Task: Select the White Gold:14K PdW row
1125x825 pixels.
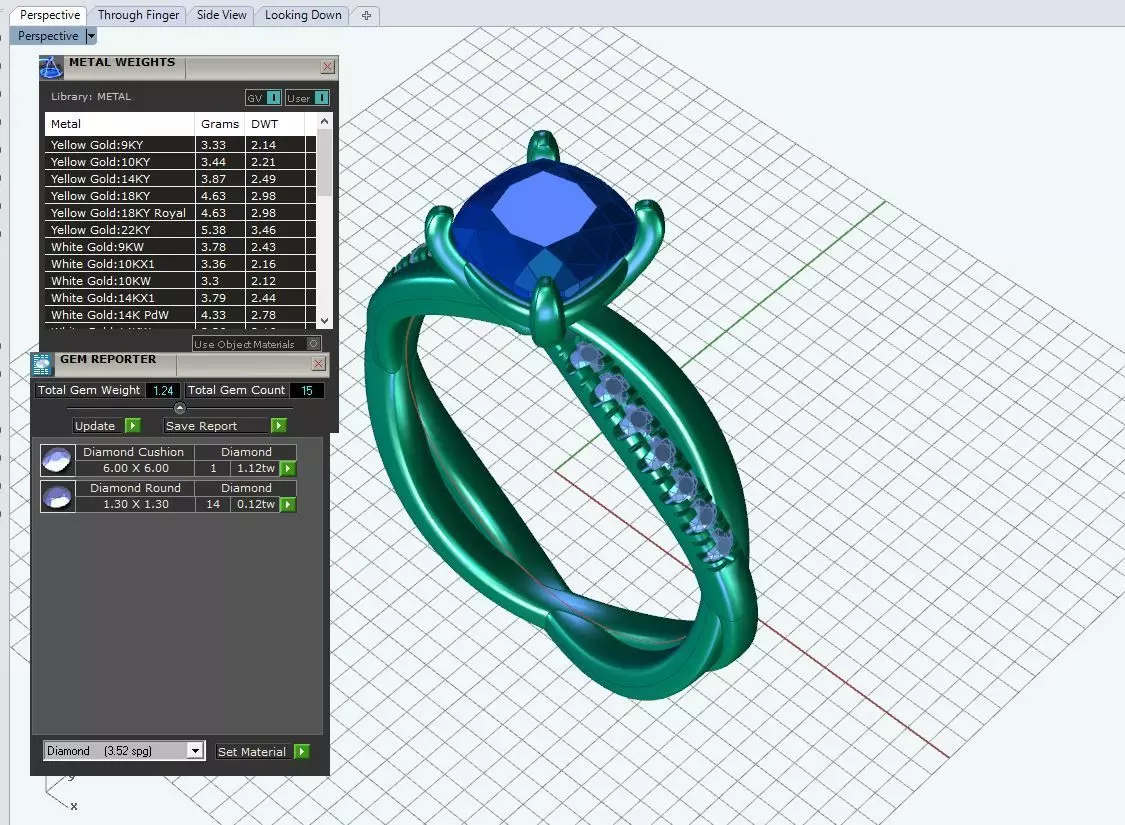Action: [180, 315]
